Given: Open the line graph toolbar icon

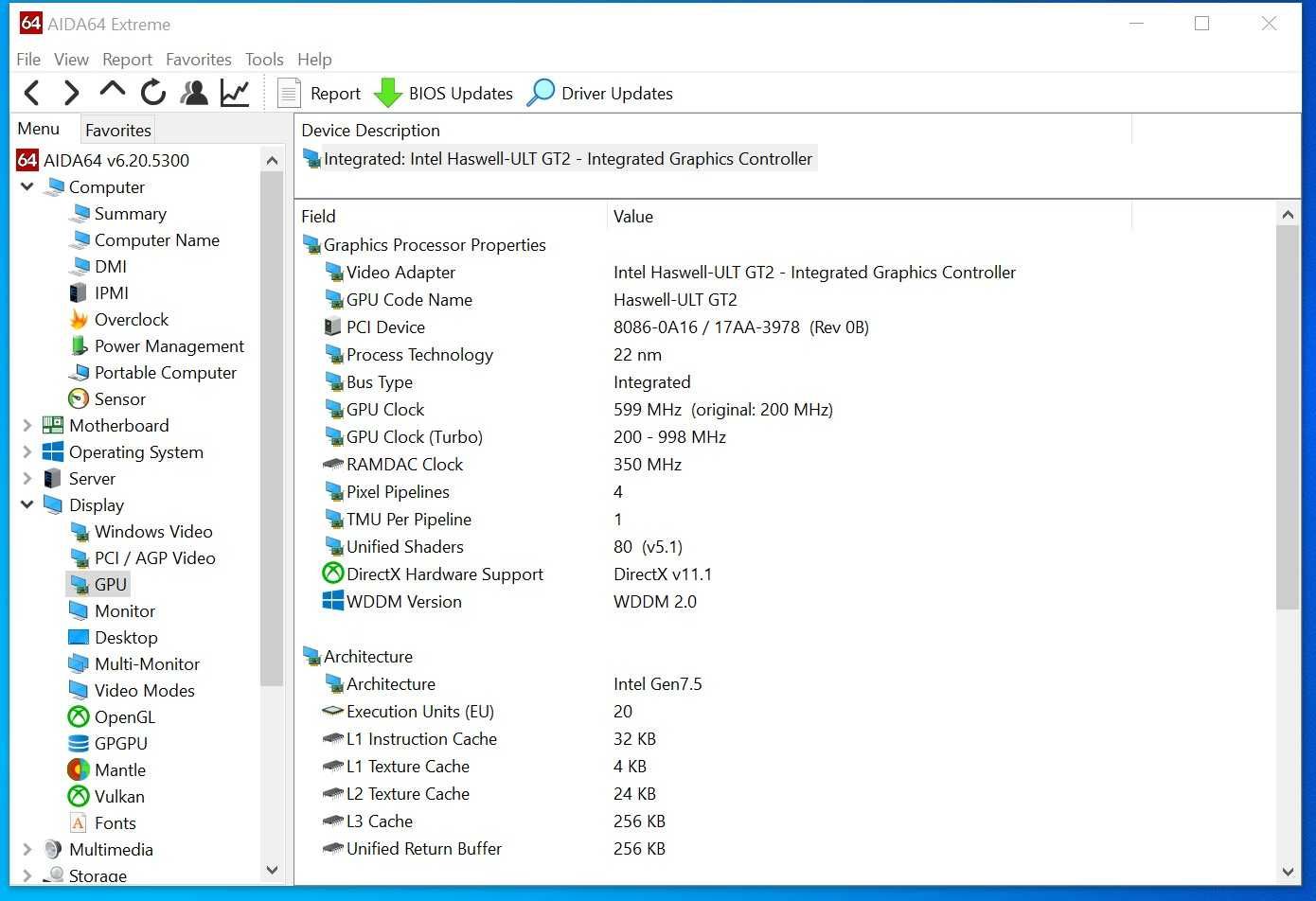Looking at the screenshot, I should tap(235, 93).
